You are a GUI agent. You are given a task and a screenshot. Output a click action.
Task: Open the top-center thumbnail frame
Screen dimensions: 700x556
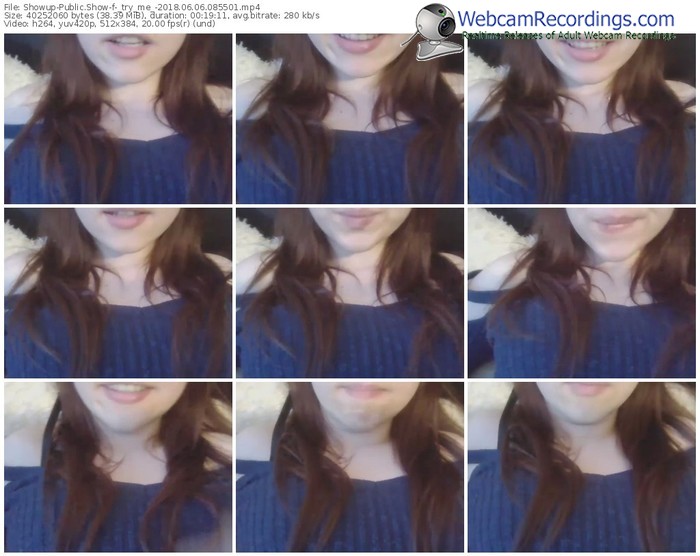pyautogui.click(x=350, y=118)
